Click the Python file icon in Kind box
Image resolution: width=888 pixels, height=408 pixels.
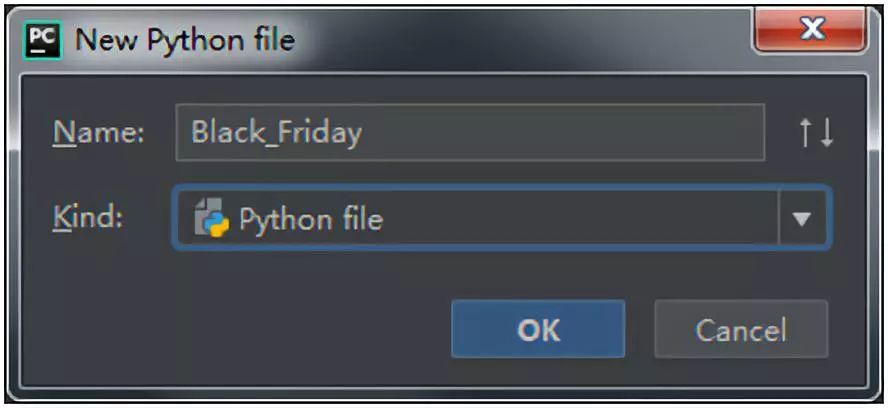pos(211,218)
